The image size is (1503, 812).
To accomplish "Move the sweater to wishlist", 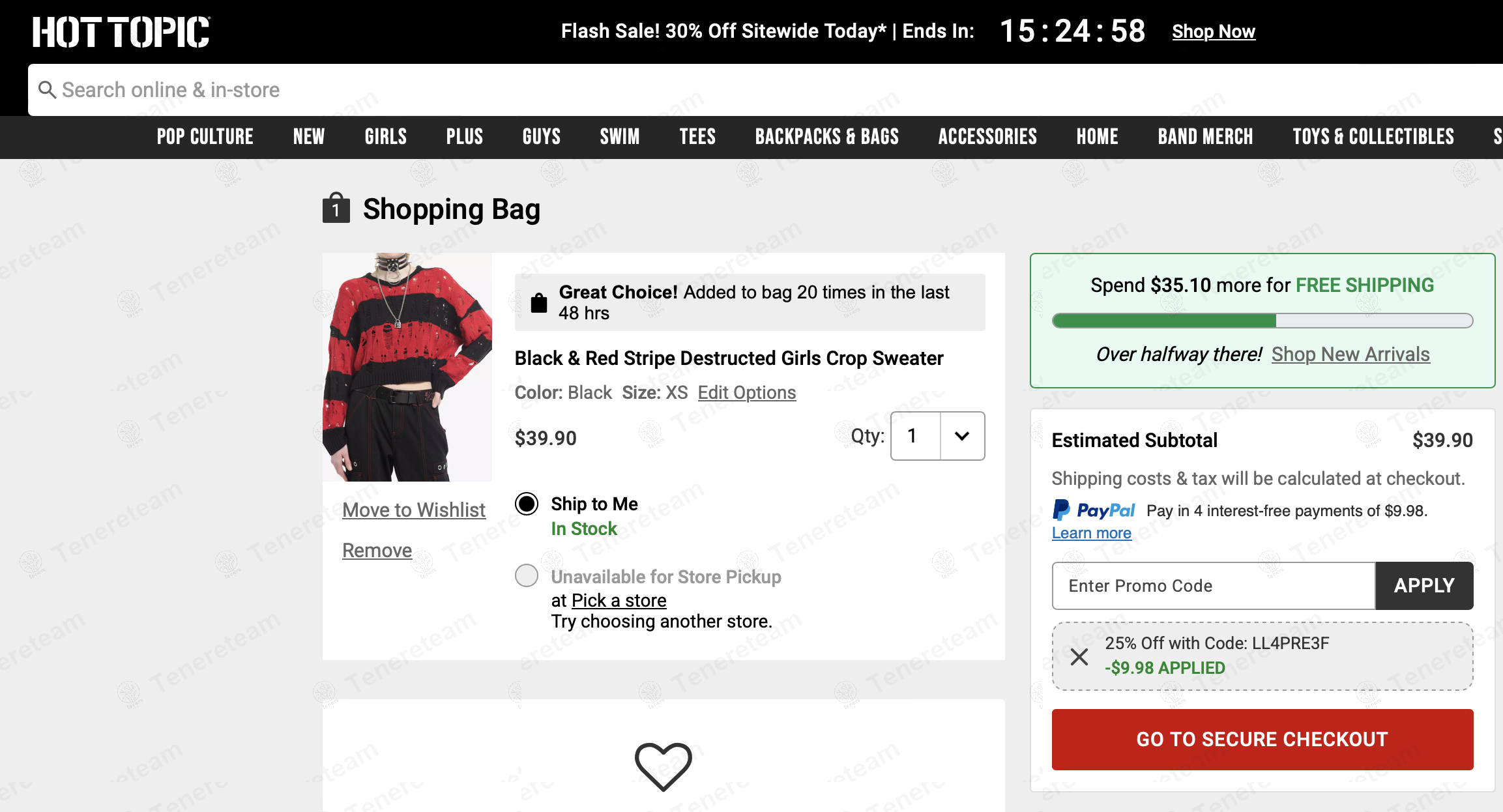I will pyautogui.click(x=414, y=510).
